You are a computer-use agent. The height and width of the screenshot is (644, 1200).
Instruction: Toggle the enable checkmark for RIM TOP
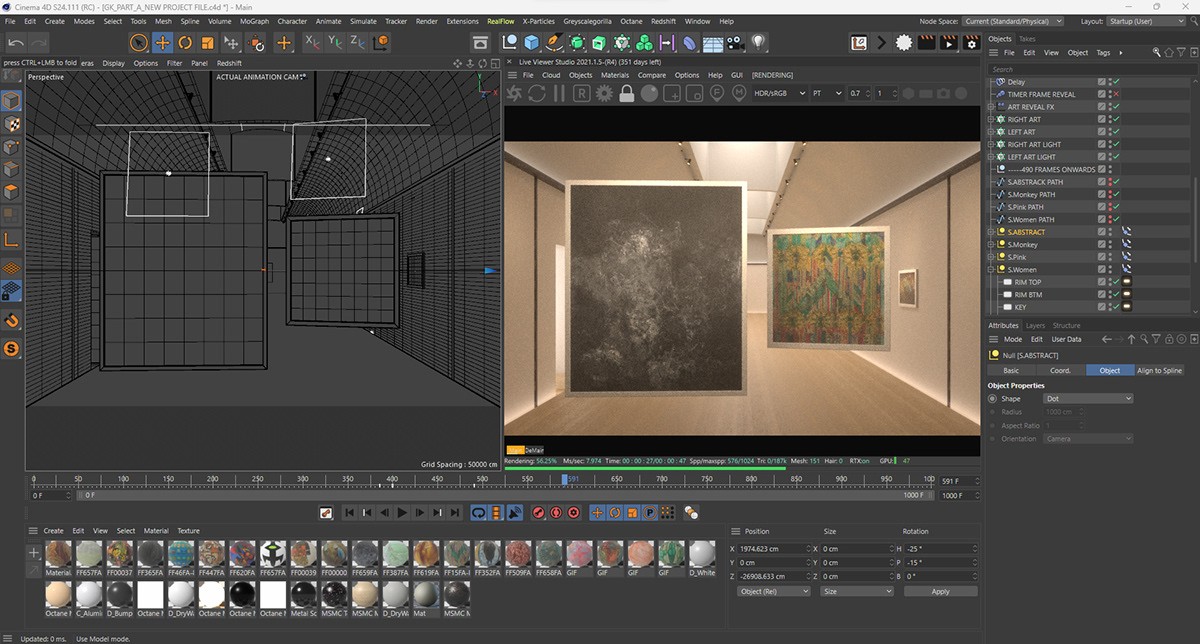click(x=1115, y=282)
